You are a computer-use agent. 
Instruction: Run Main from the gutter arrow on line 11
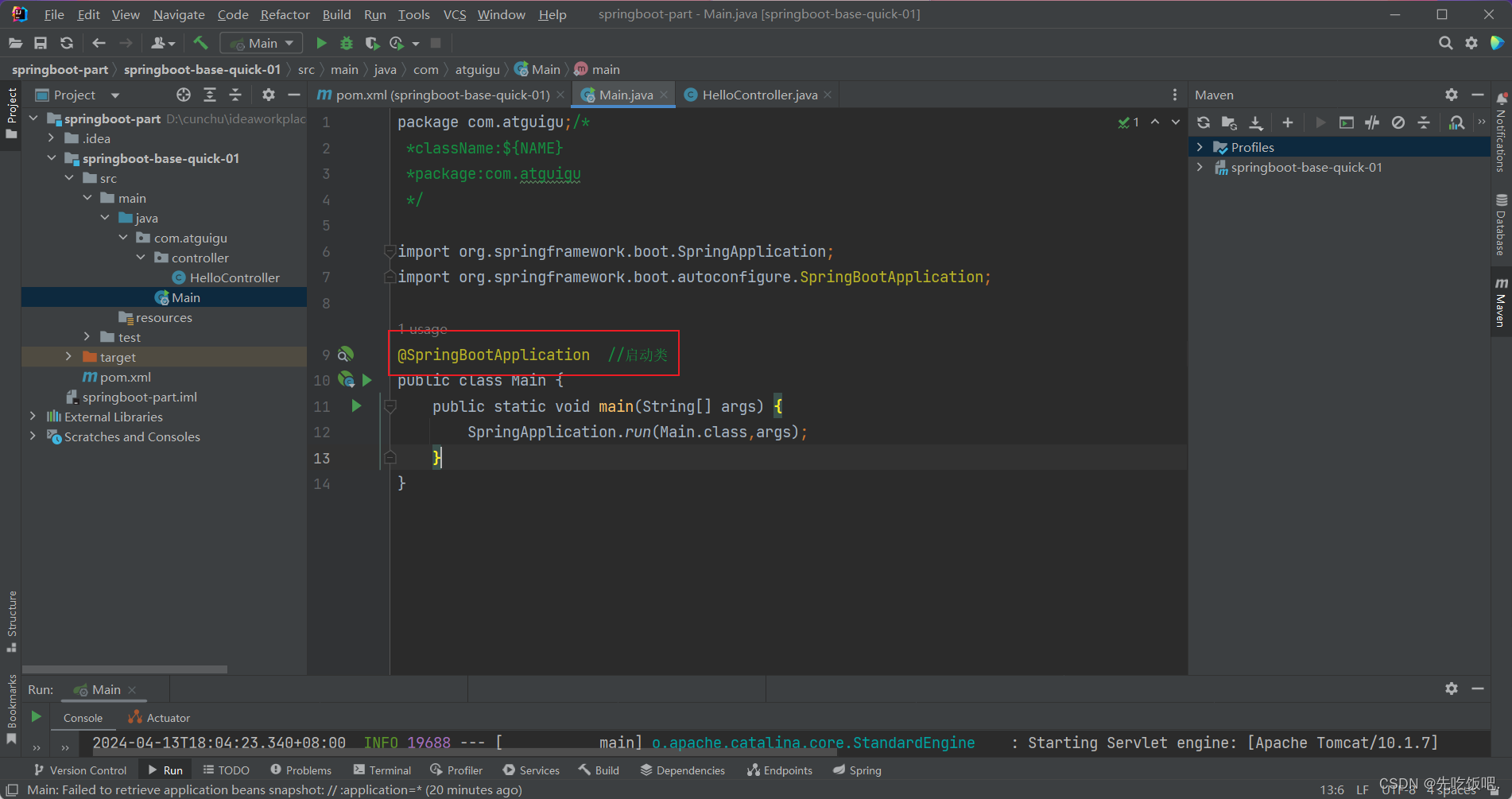click(x=355, y=405)
